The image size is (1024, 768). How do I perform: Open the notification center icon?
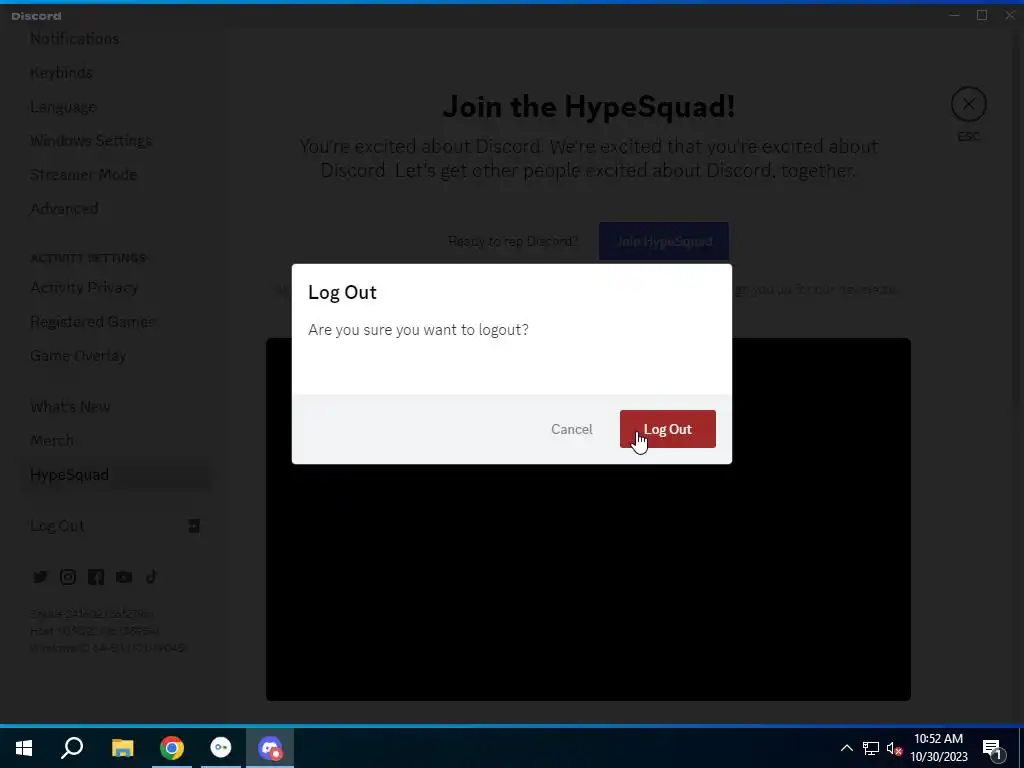[993, 748]
